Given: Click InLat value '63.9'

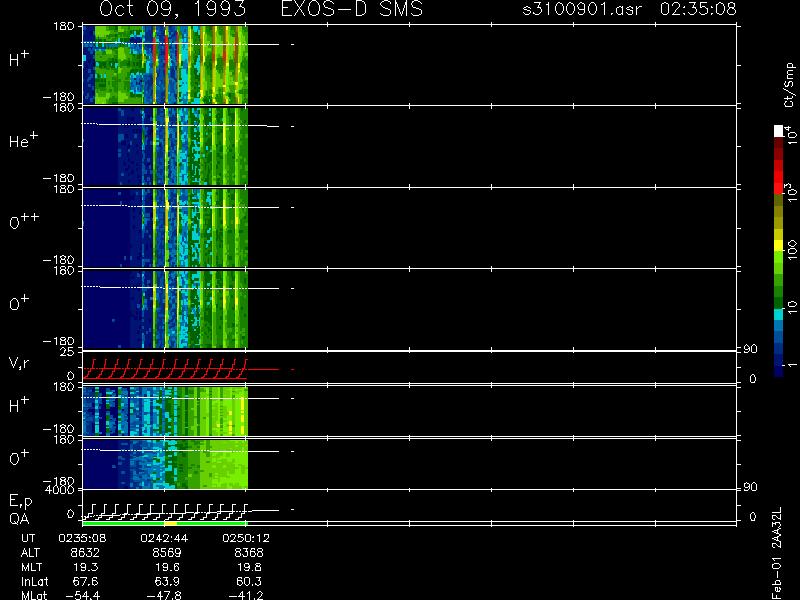Looking at the screenshot, I should click(x=167, y=581).
